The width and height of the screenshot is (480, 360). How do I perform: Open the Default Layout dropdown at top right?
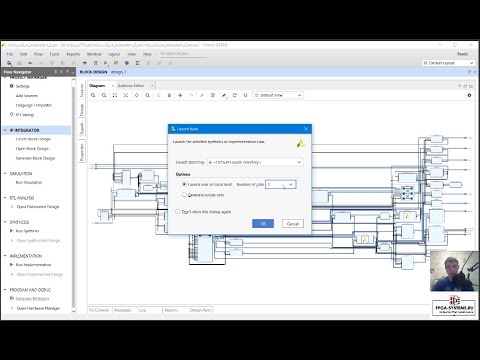coord(448,63)
